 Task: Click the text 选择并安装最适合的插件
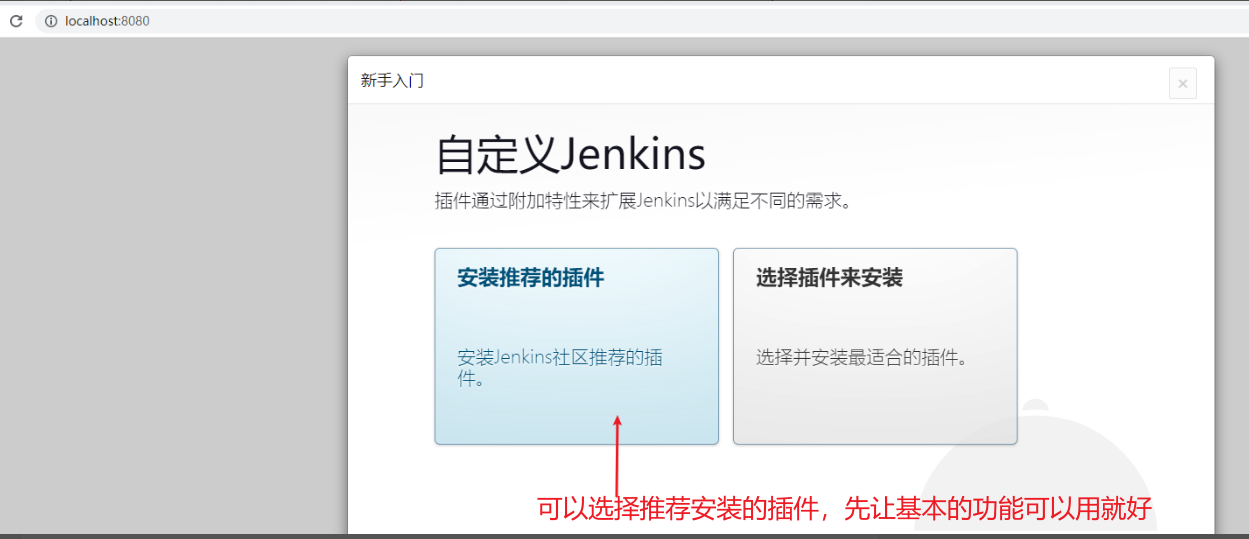(x=861, y=357)
